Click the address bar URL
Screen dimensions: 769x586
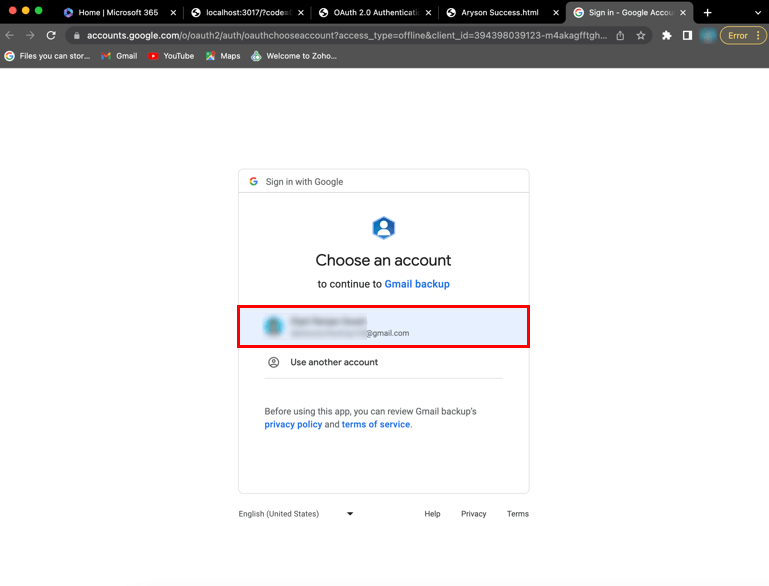tap(347, 35)
